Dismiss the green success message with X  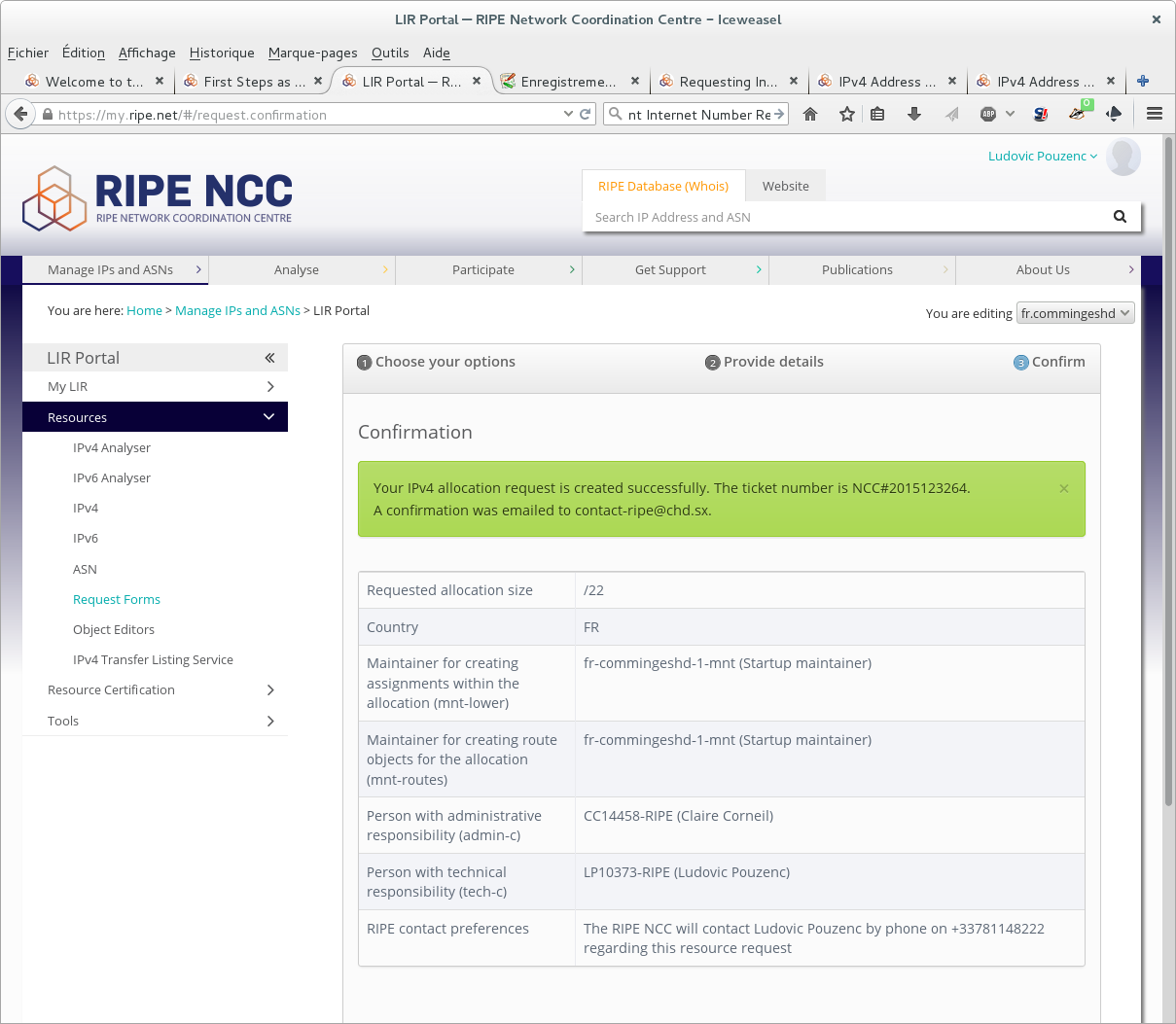pyautogui.click(x=1064, y=488)
